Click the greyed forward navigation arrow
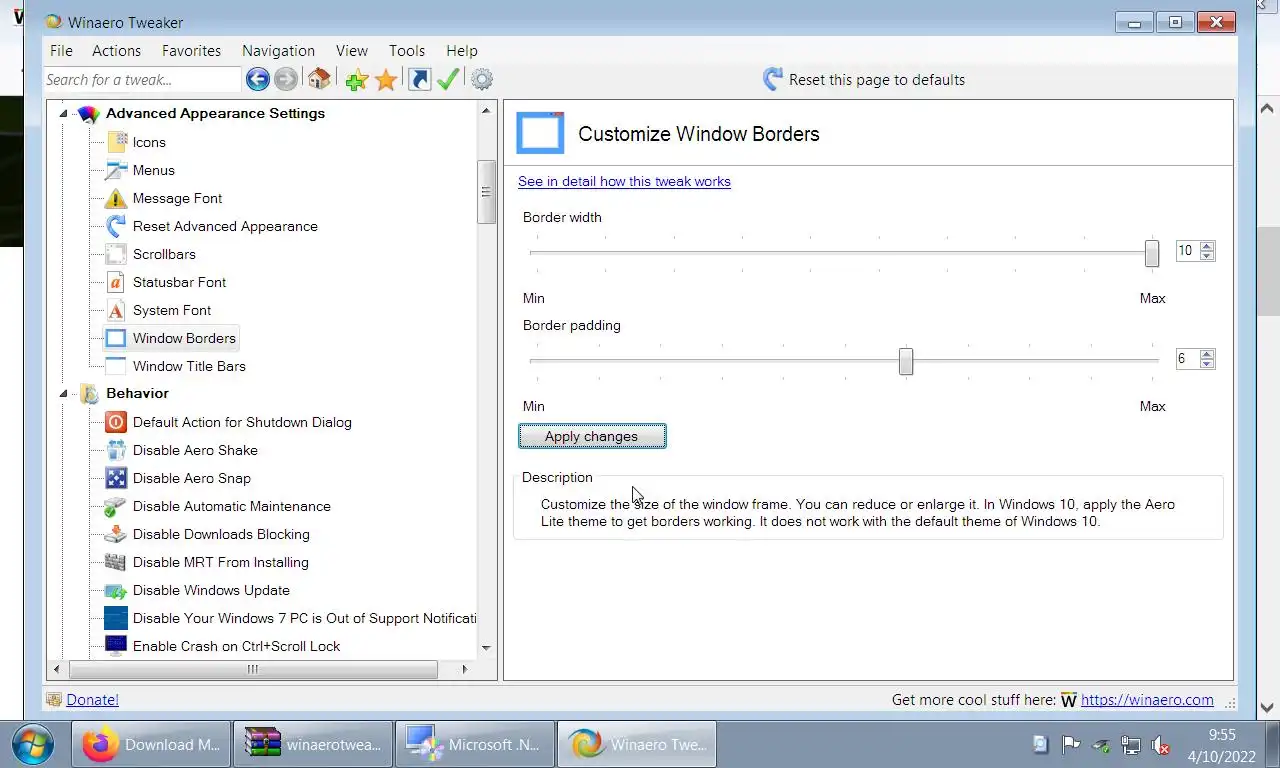The height and width of the screenshot is (768, 1280). click(x=285, y=79)
